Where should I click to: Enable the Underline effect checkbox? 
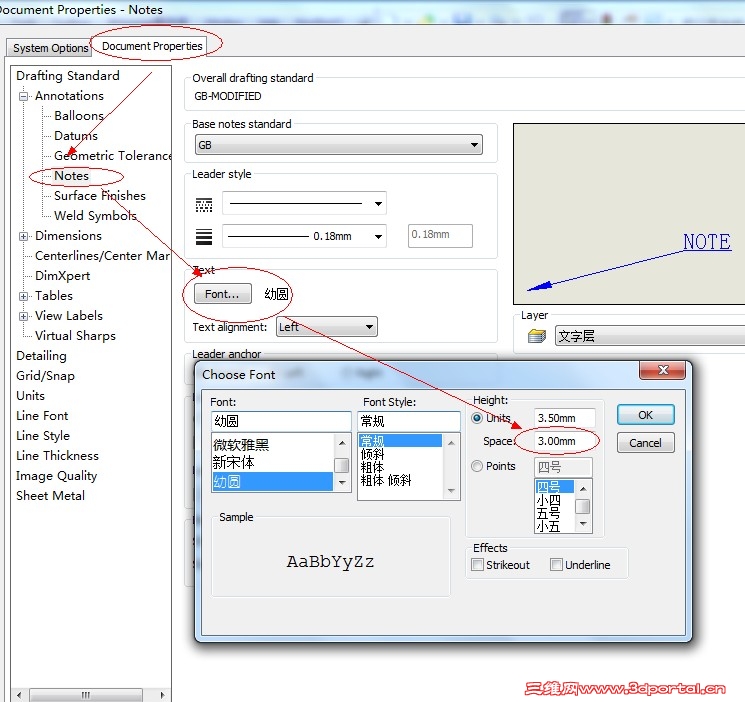tap(556, 565)
